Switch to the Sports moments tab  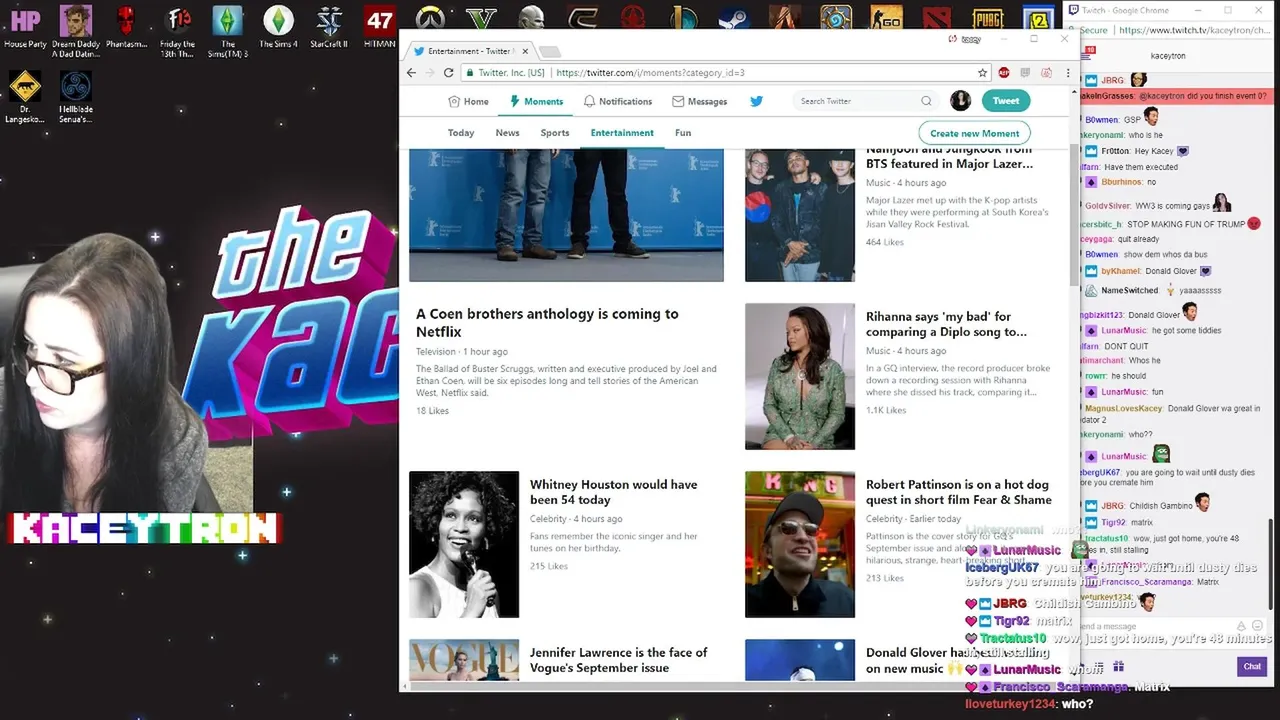pos(555,133)
